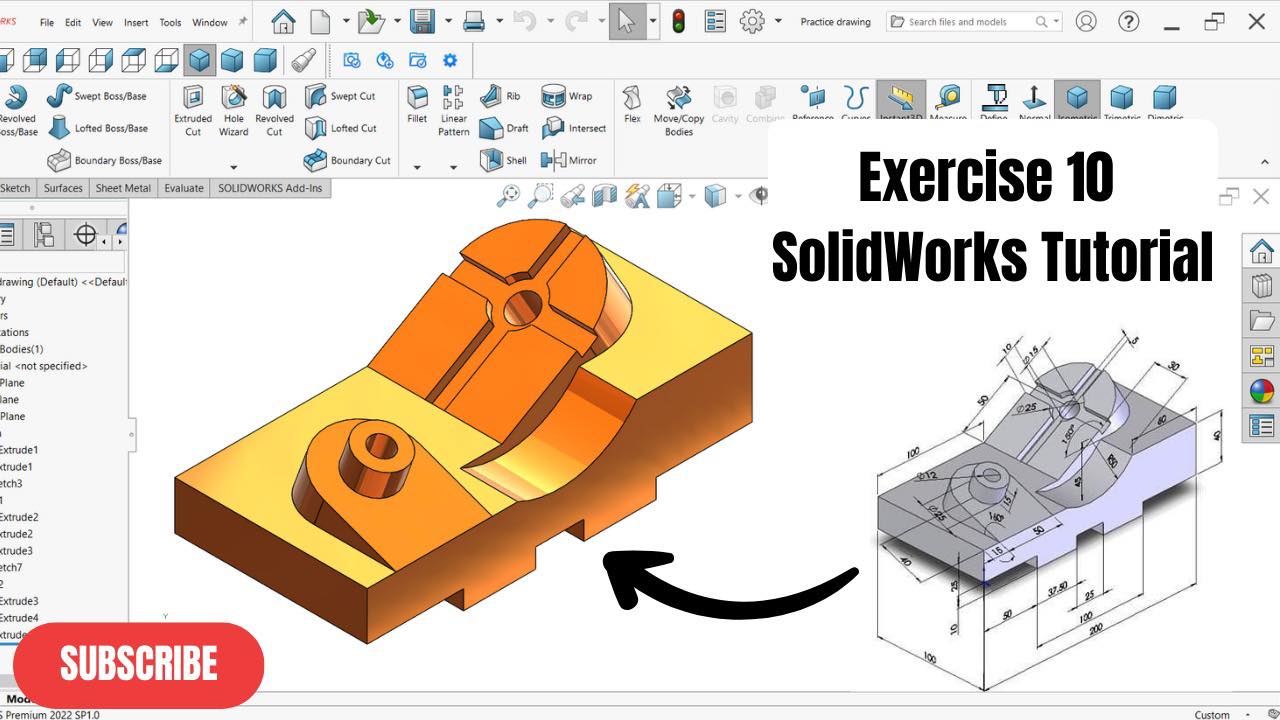Click the Swept Boss/Base tool

tap(97, 96)
